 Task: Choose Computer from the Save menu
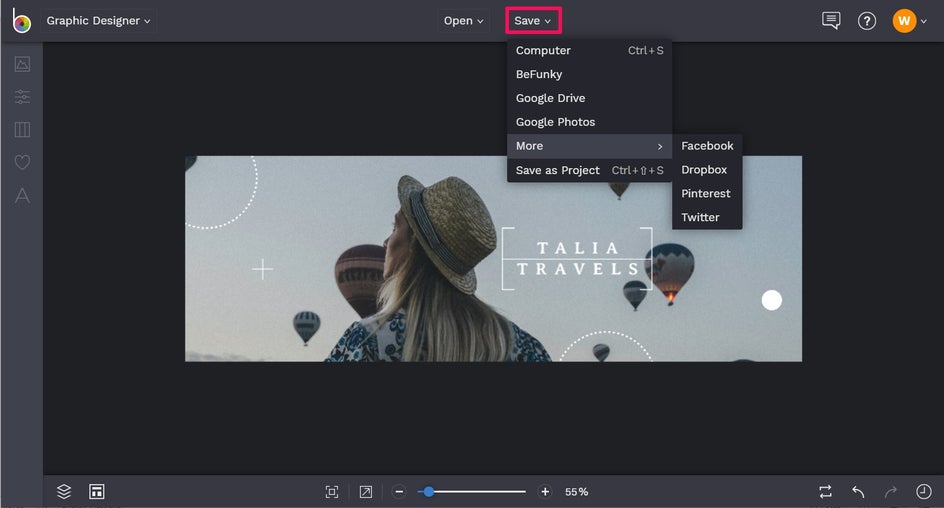[543, 51]
